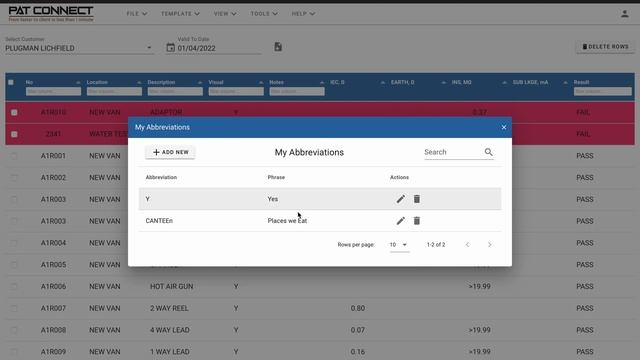640x360 pixels.
Task: Open the Rows per page dropdown
Action: tap(399, 244)
